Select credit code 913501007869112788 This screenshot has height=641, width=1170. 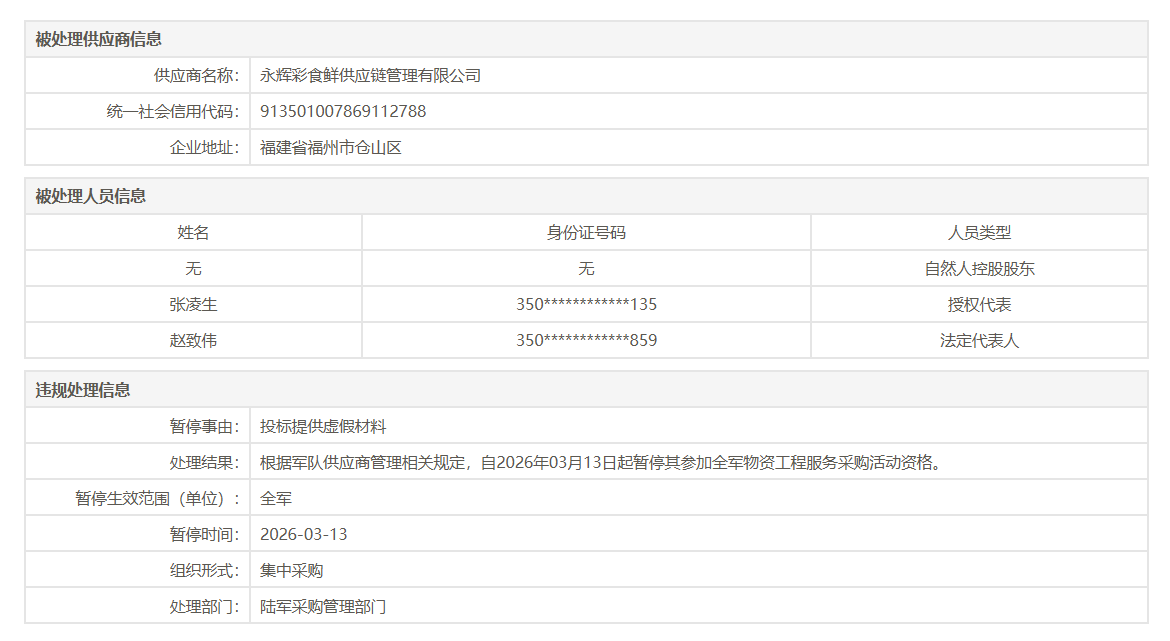343,111
